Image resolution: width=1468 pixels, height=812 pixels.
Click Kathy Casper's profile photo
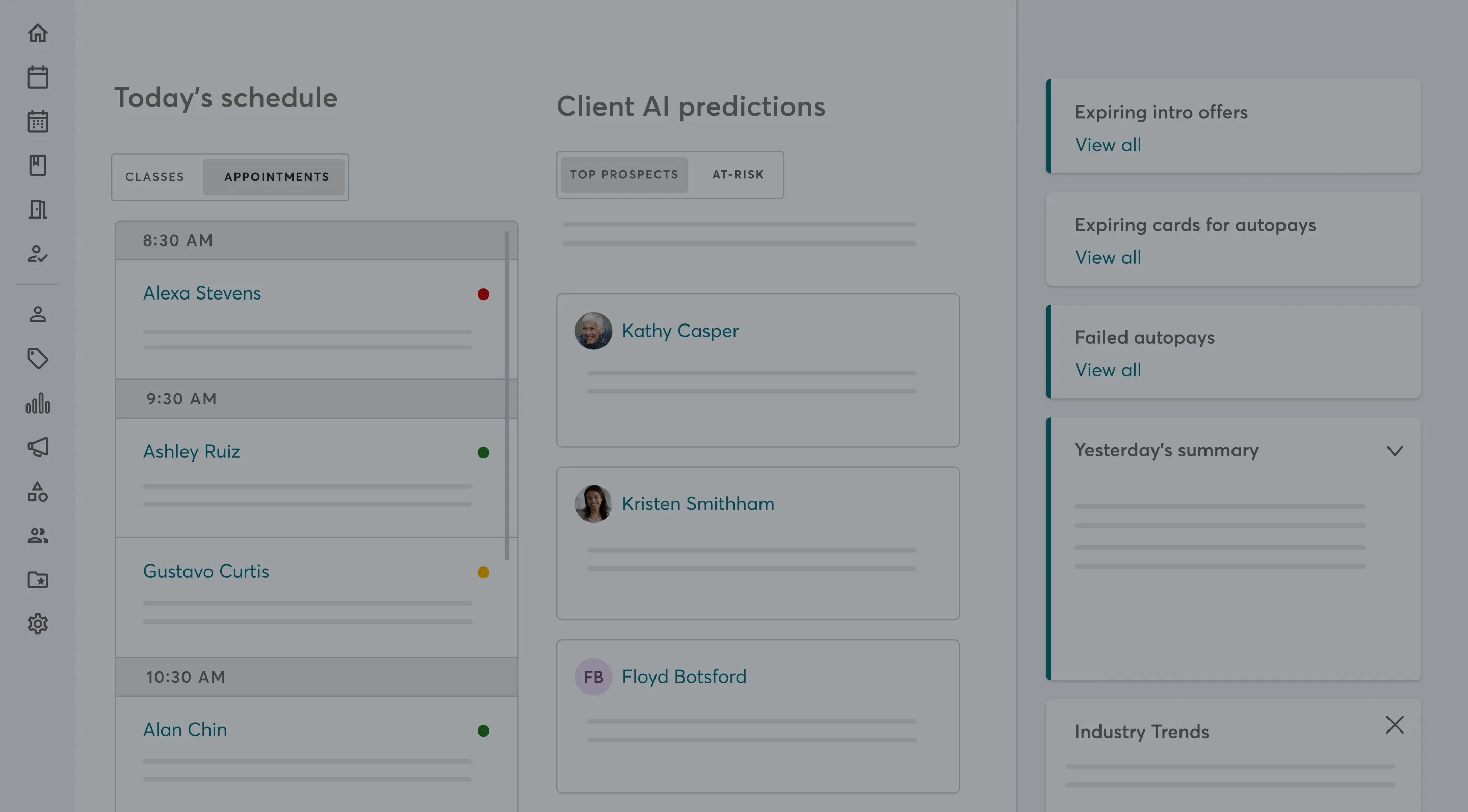tap(593, 330)
